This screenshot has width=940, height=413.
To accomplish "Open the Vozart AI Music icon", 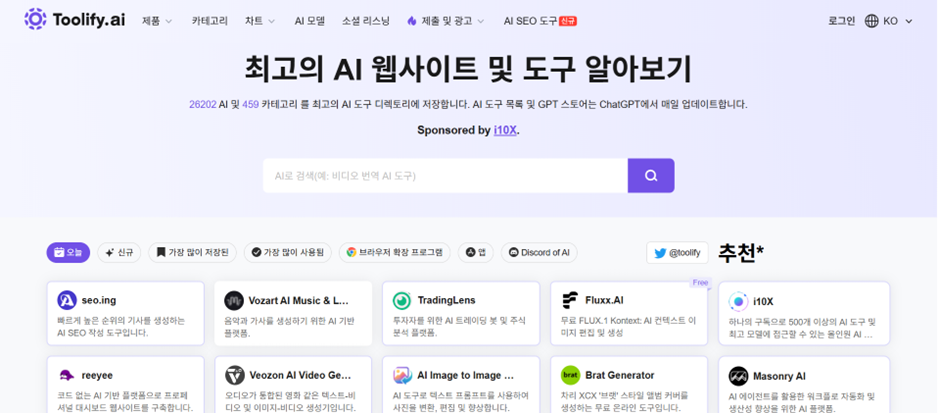I will [234, 300].
